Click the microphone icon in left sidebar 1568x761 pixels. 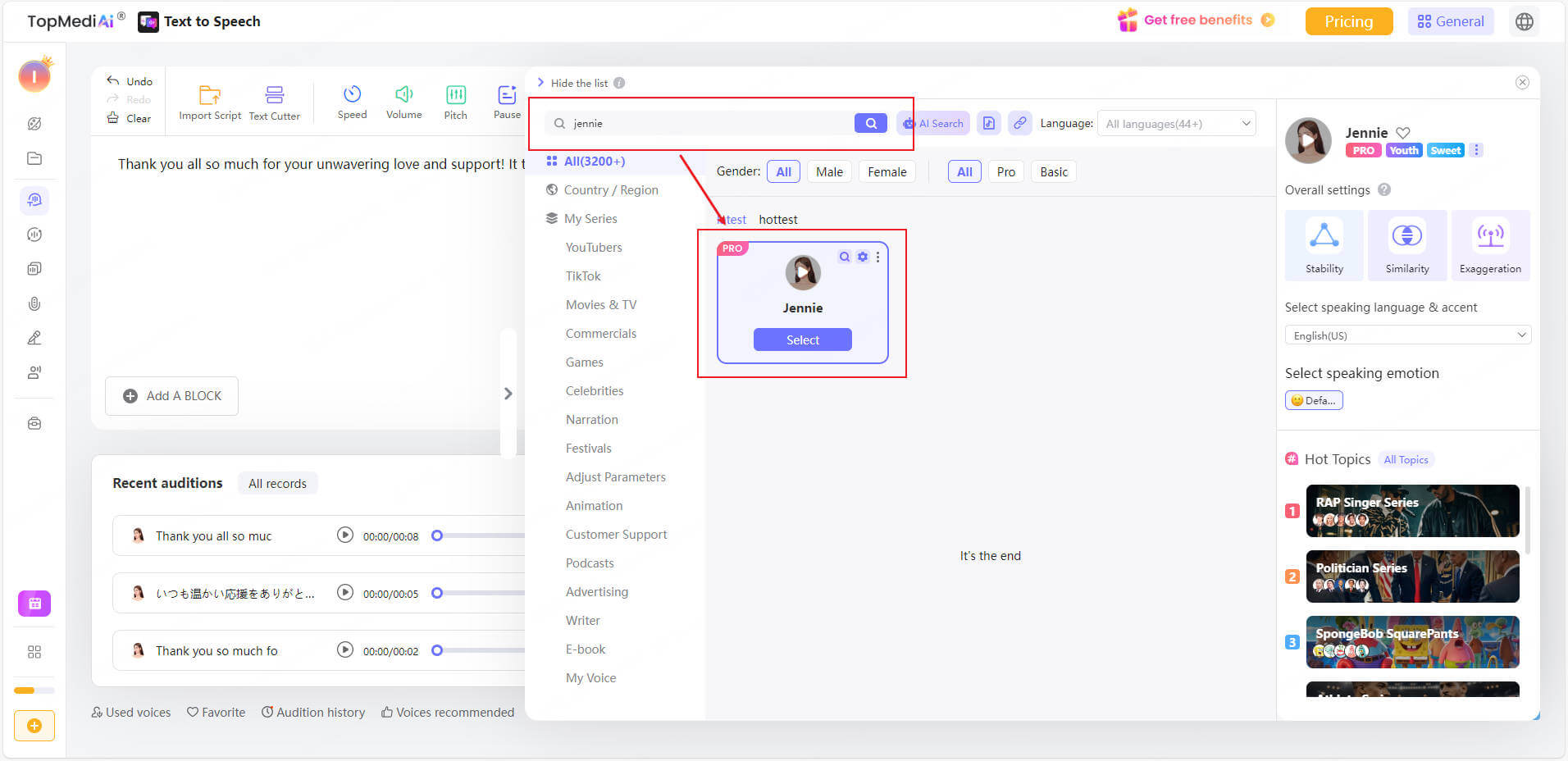pos(34,303)
